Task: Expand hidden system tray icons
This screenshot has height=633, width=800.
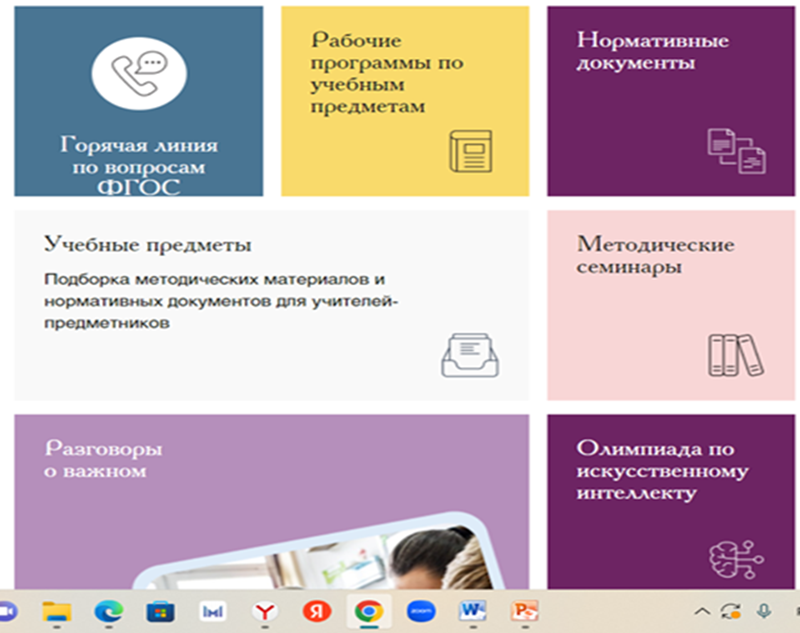Action: coord(702,611)
